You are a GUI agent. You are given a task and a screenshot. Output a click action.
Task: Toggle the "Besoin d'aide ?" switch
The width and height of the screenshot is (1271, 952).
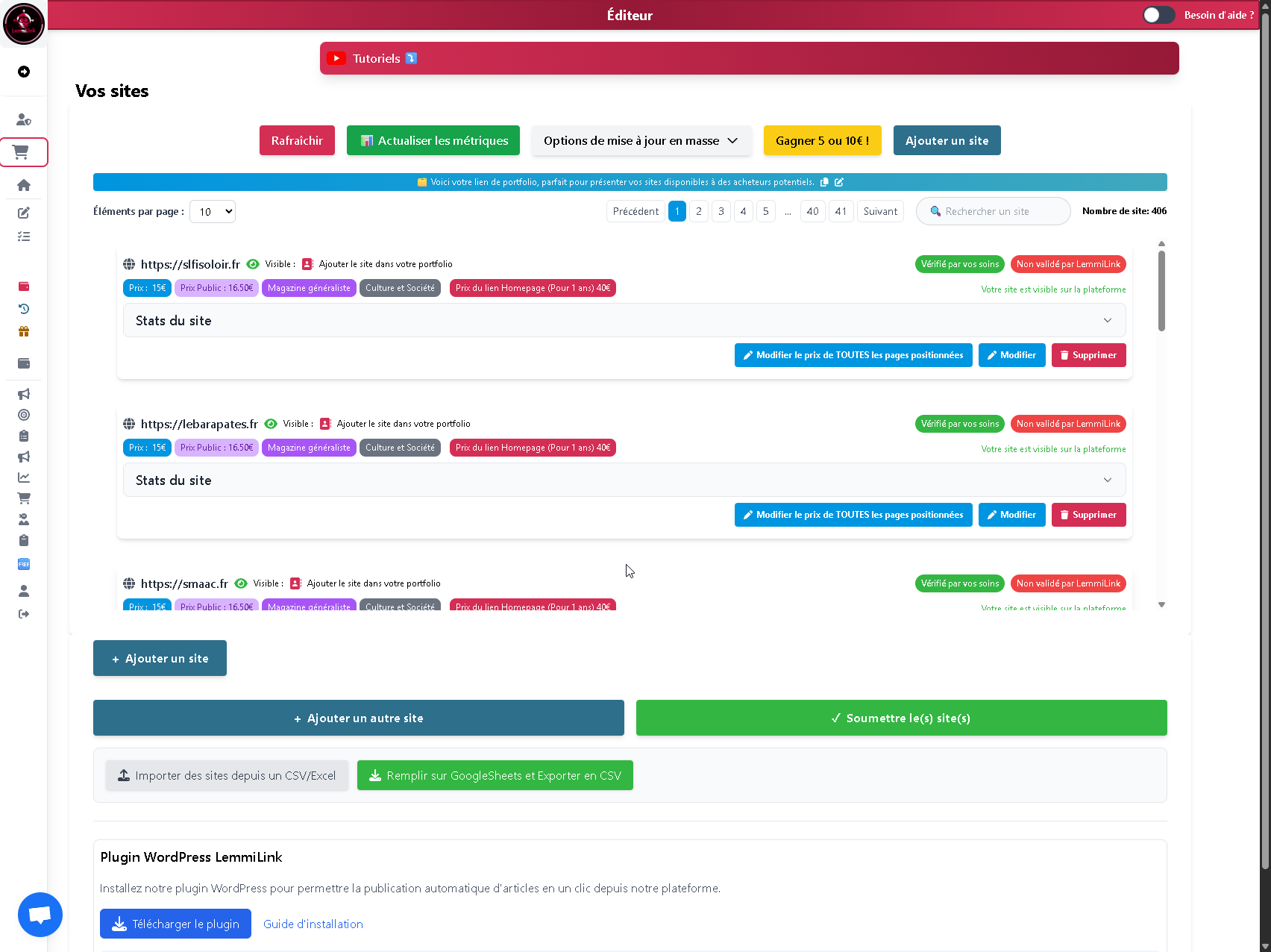1158,15
